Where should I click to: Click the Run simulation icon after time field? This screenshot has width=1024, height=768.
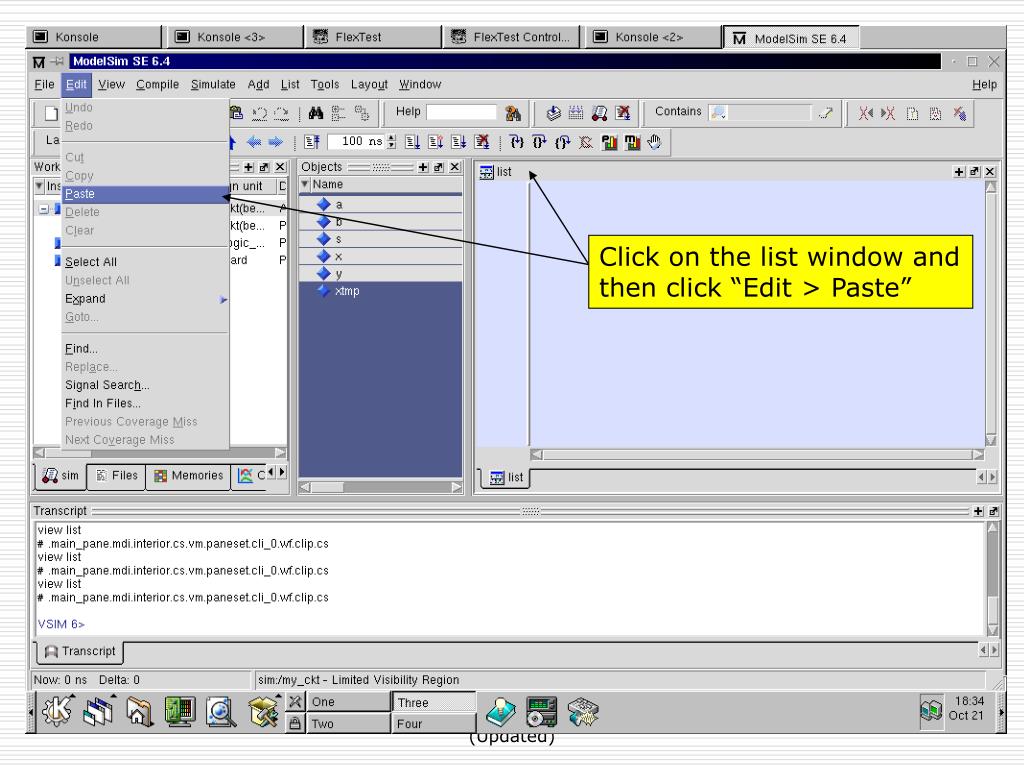pyautogui.click(x=413, y=142)
